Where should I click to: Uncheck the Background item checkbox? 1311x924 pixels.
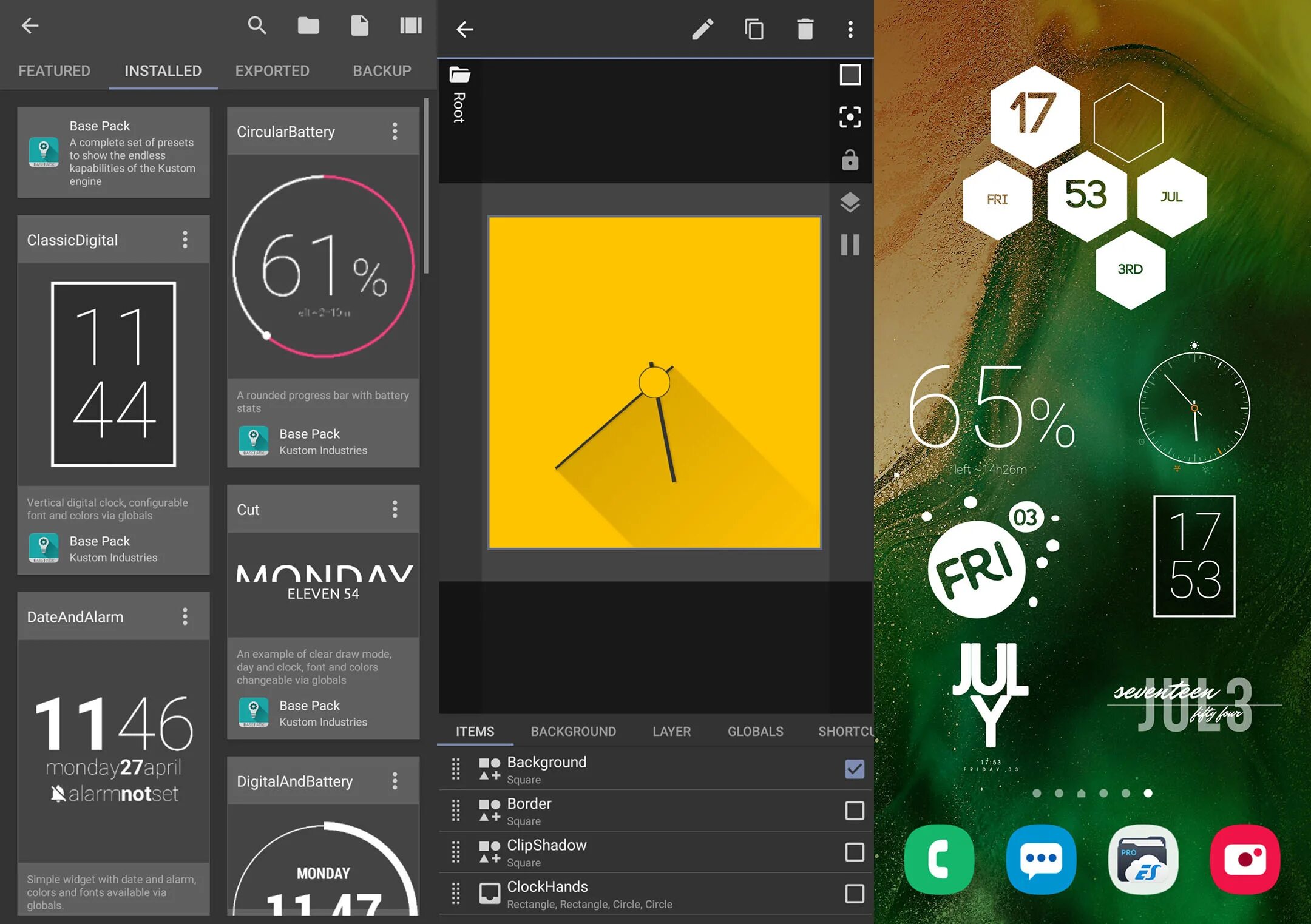point(854,769)
